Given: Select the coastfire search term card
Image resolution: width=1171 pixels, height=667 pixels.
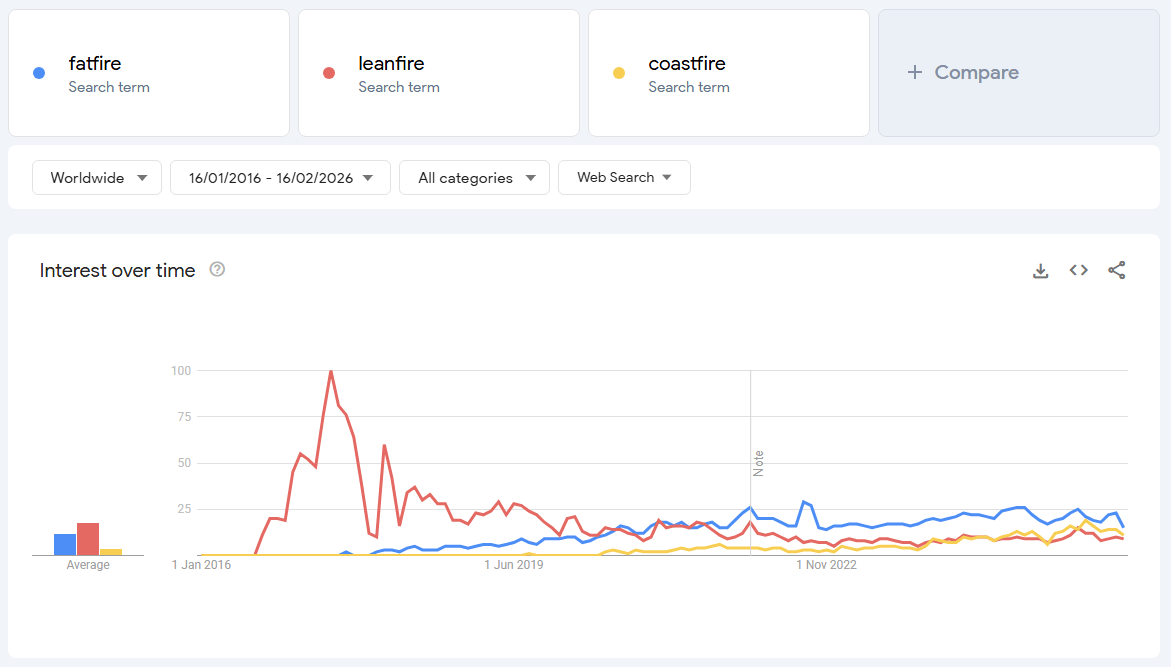Looking at the screenshot, I should click(x=728, y=73).
